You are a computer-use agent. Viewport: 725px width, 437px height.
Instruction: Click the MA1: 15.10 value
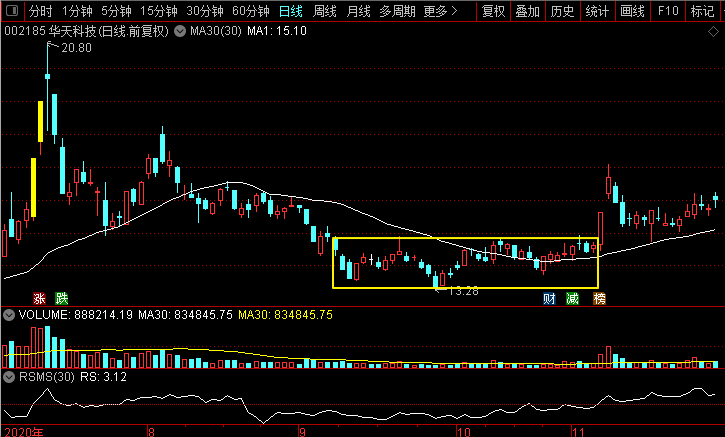pos(277,31)
